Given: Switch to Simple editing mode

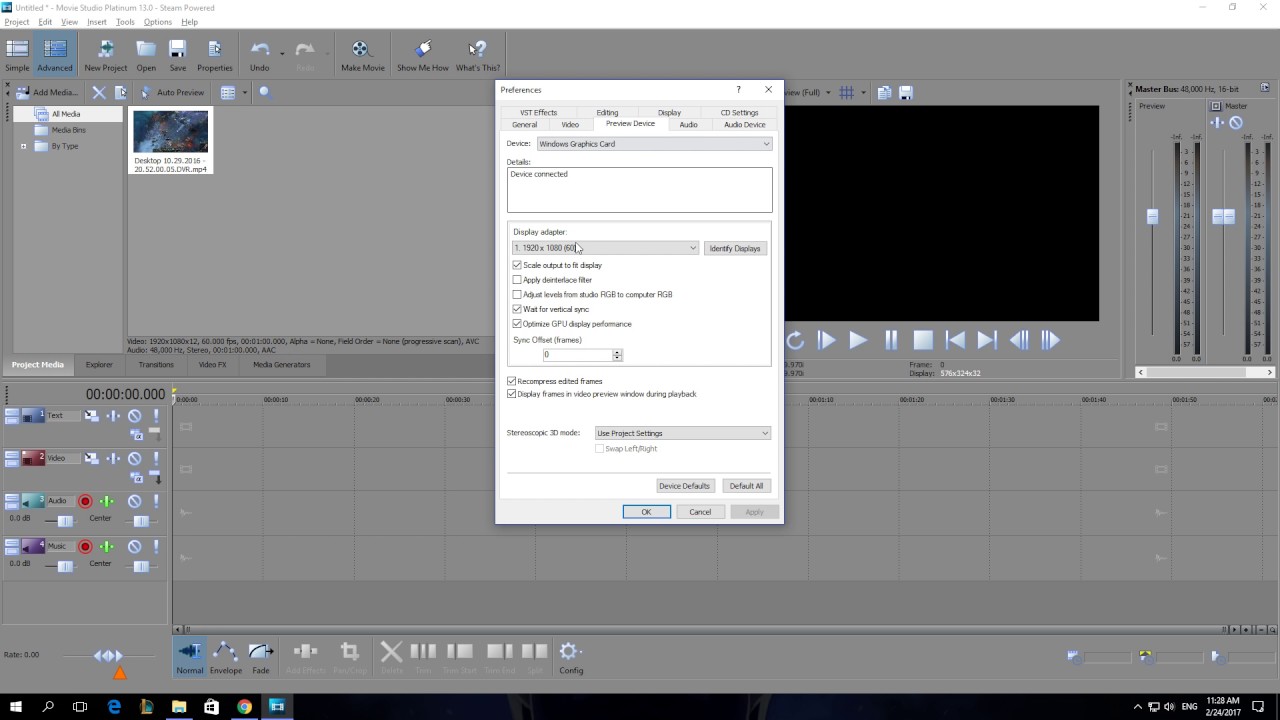Looking at the screenshot, I should 17,56.
